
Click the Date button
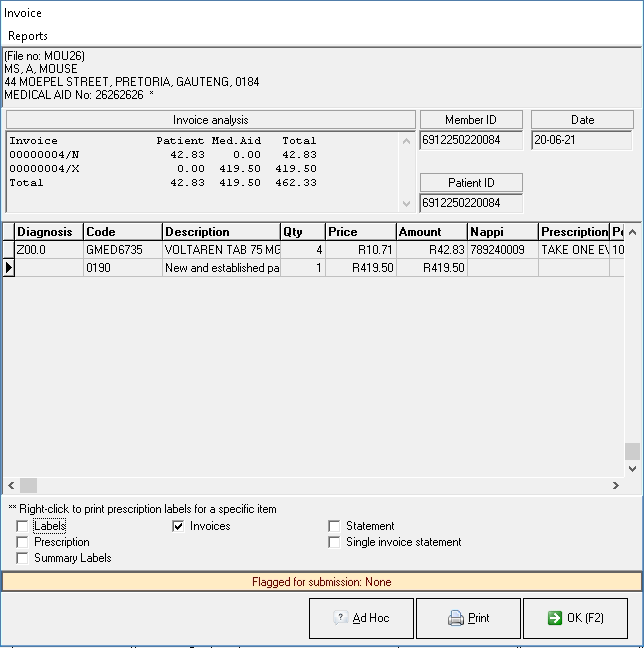click(x=582, y=120)
